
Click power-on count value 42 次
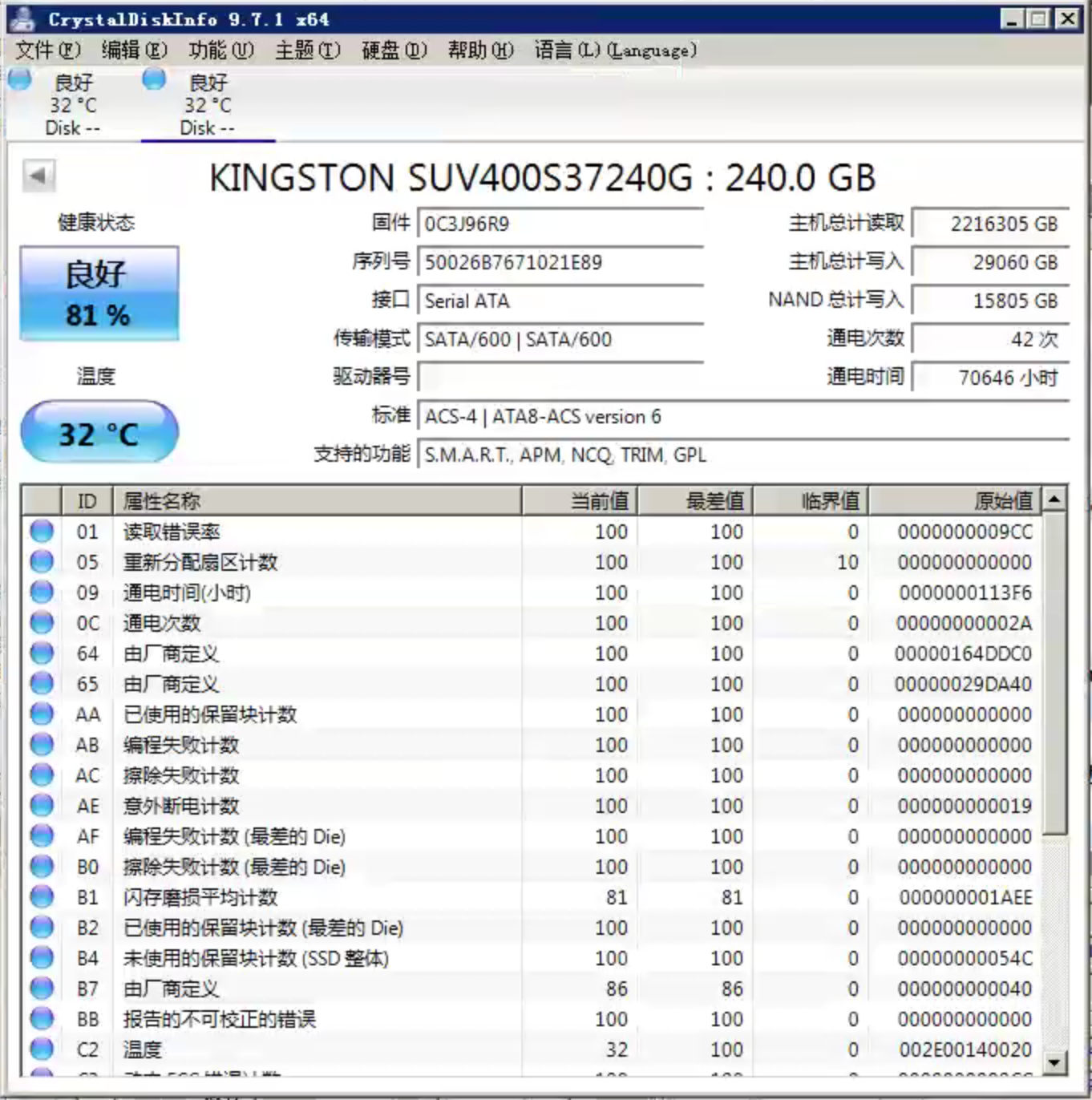coord(991,339)
